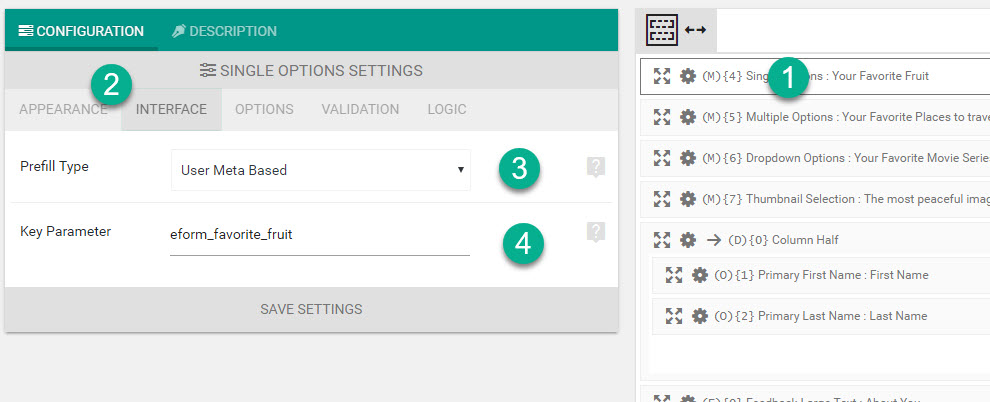Click move handle icon of Multiple Options element
990x402 pixels.
[662, 117]
